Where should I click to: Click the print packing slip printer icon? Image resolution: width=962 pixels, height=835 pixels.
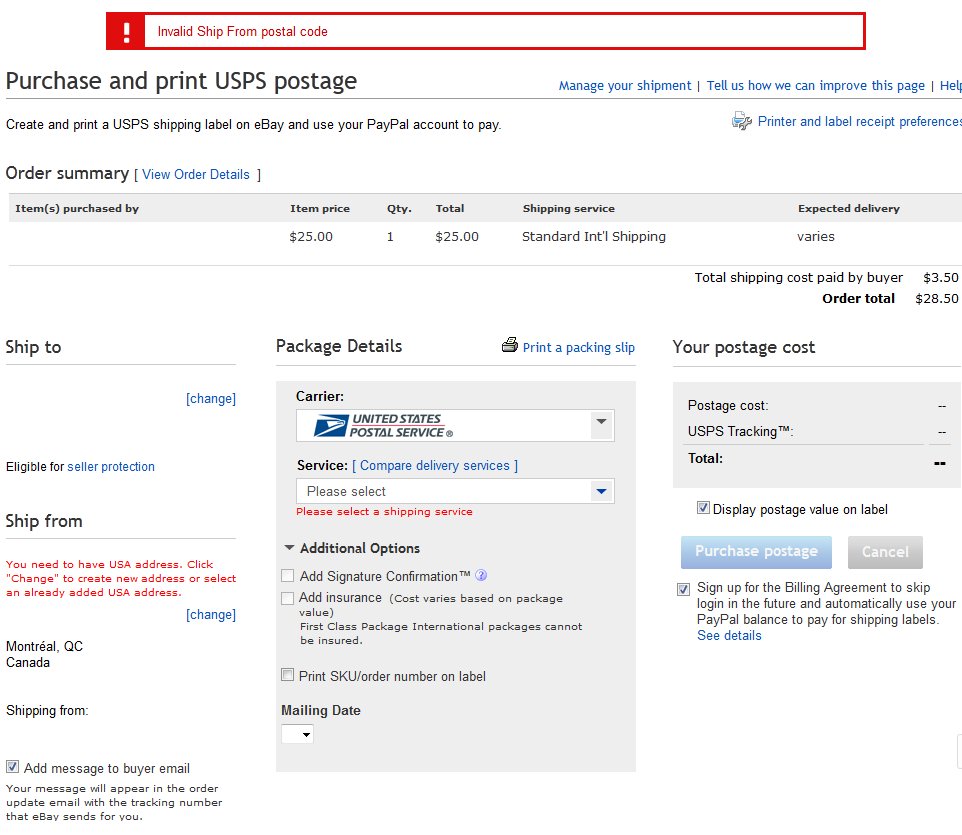pos(510,346)
